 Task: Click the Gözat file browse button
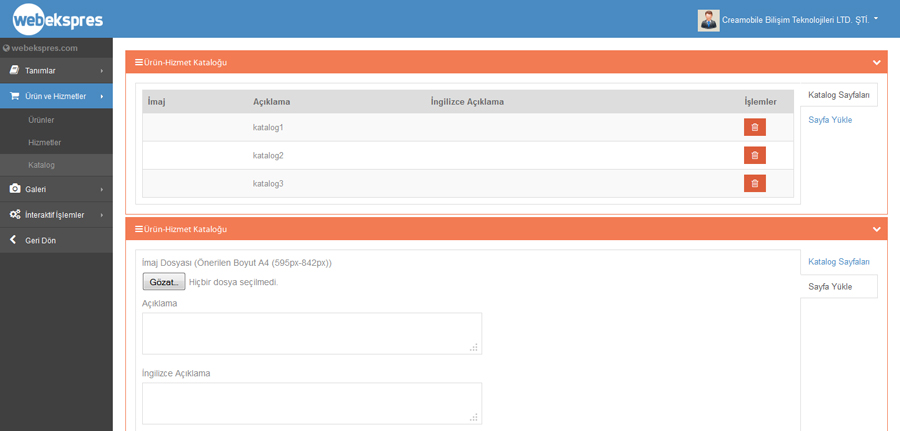pos(163,282)
